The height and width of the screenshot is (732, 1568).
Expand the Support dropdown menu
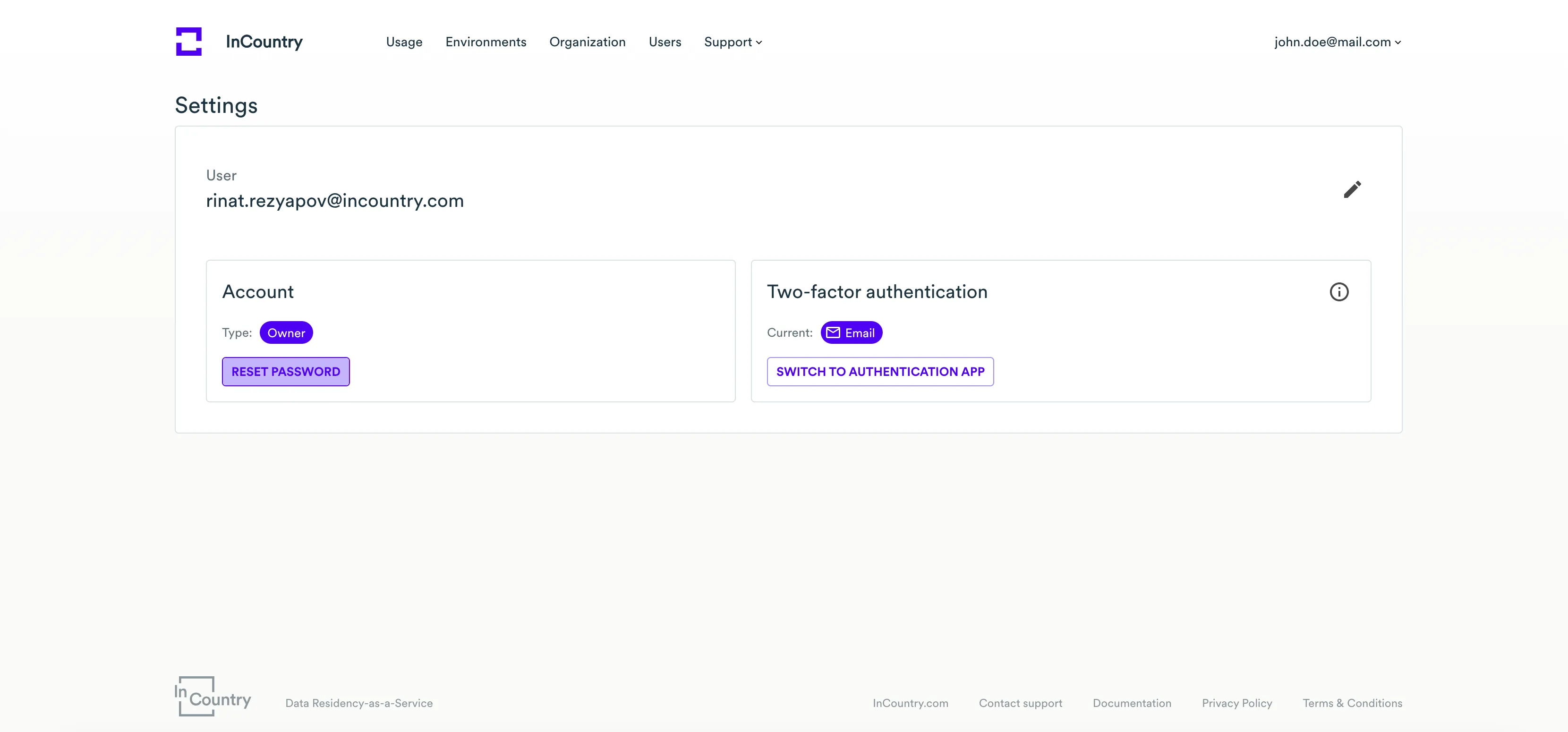(733, 42)
